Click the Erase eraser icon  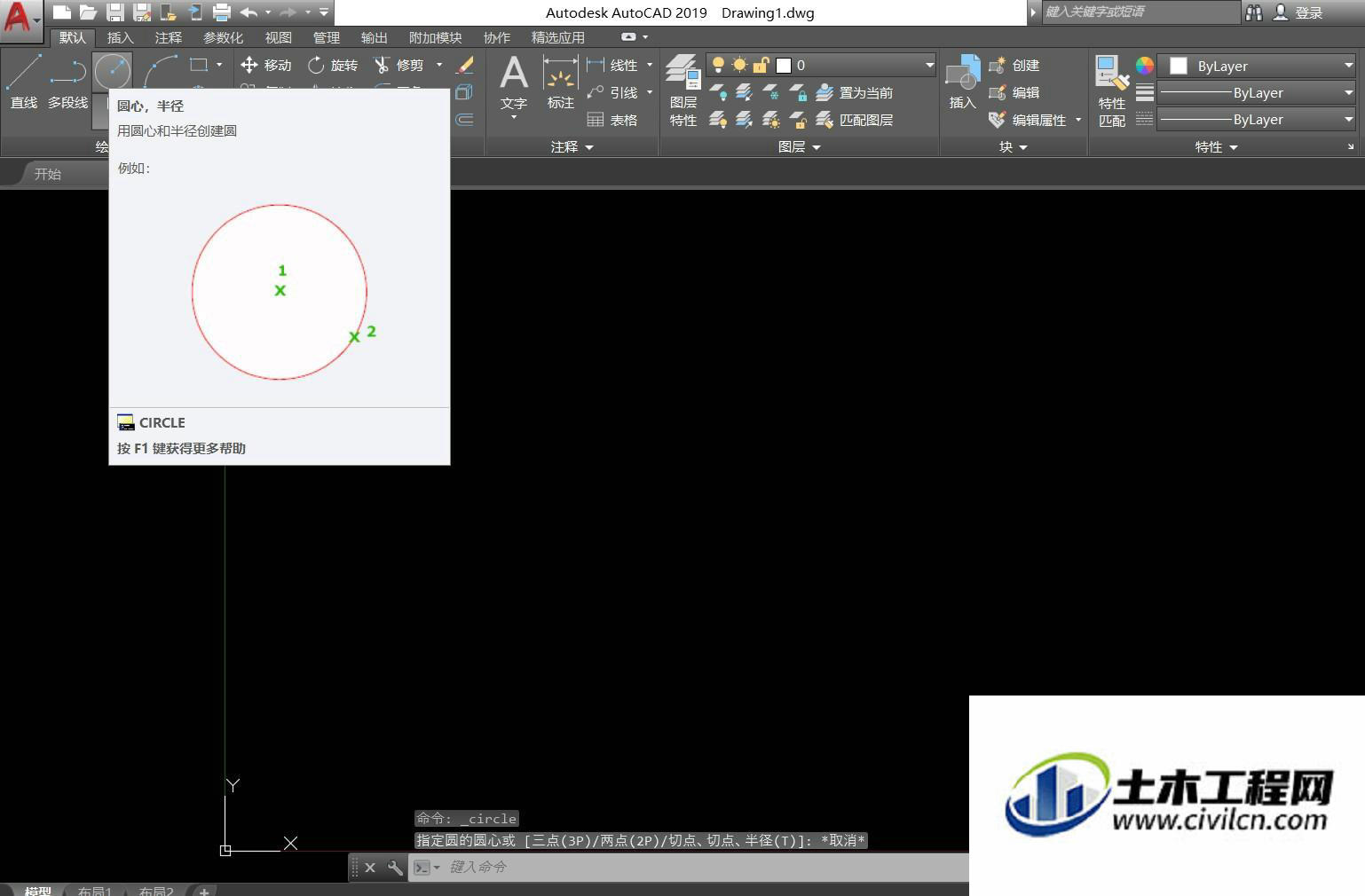click(x=464, y=65)
